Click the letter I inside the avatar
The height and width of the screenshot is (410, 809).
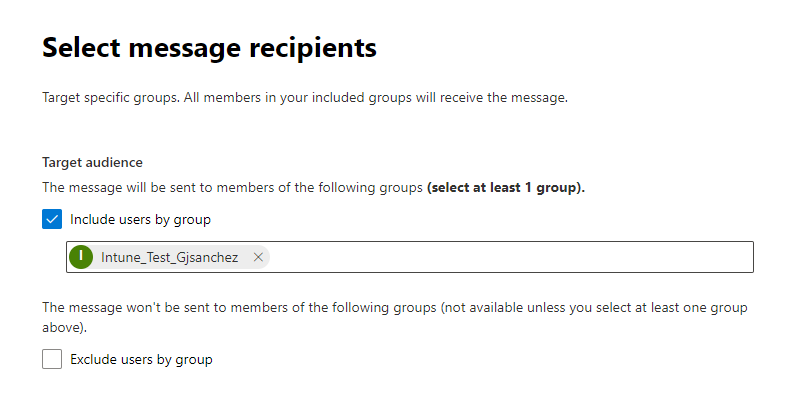pos(82,257)
